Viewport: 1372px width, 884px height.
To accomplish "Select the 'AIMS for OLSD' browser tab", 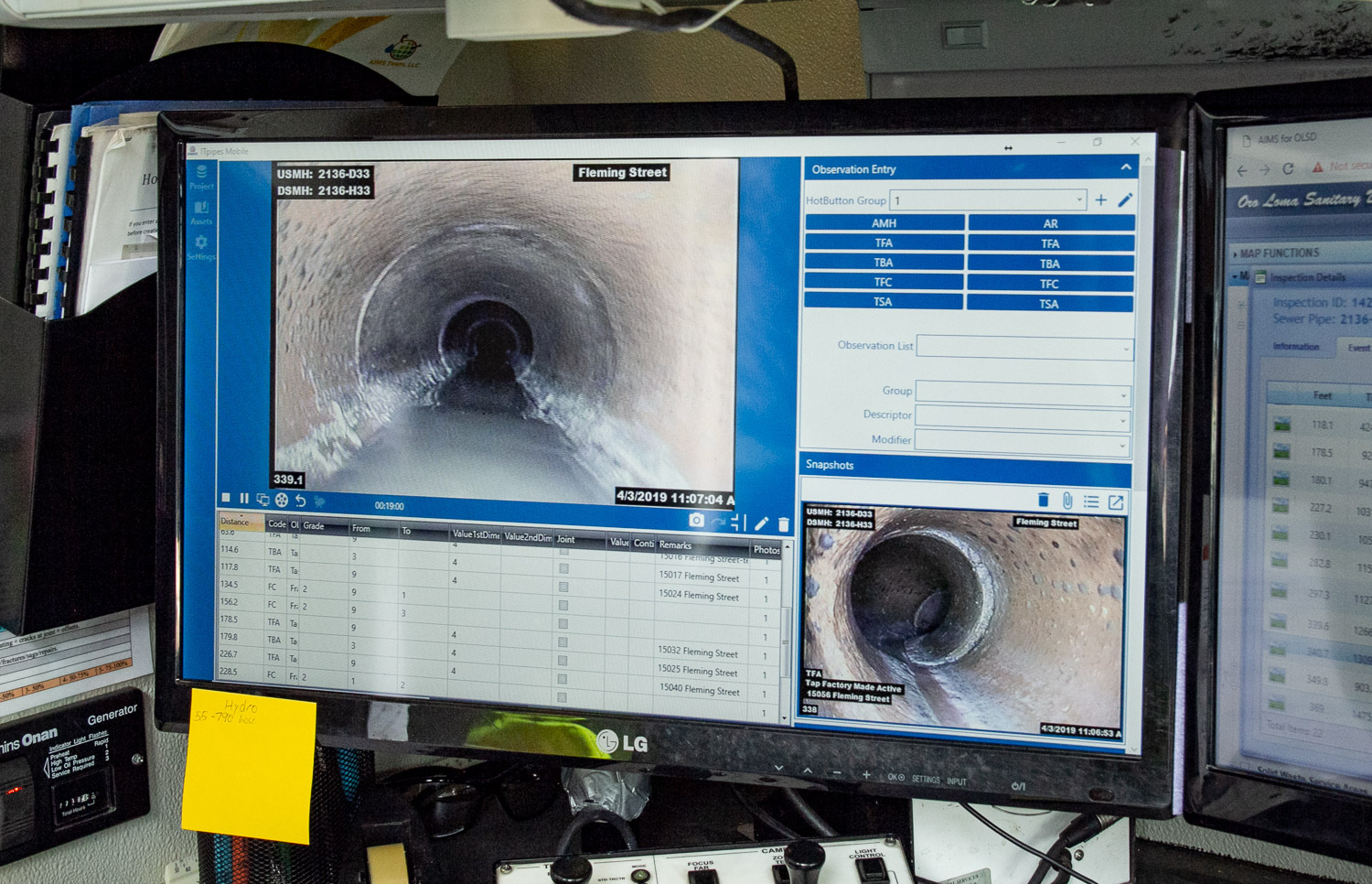I will tap(1286, 138).
